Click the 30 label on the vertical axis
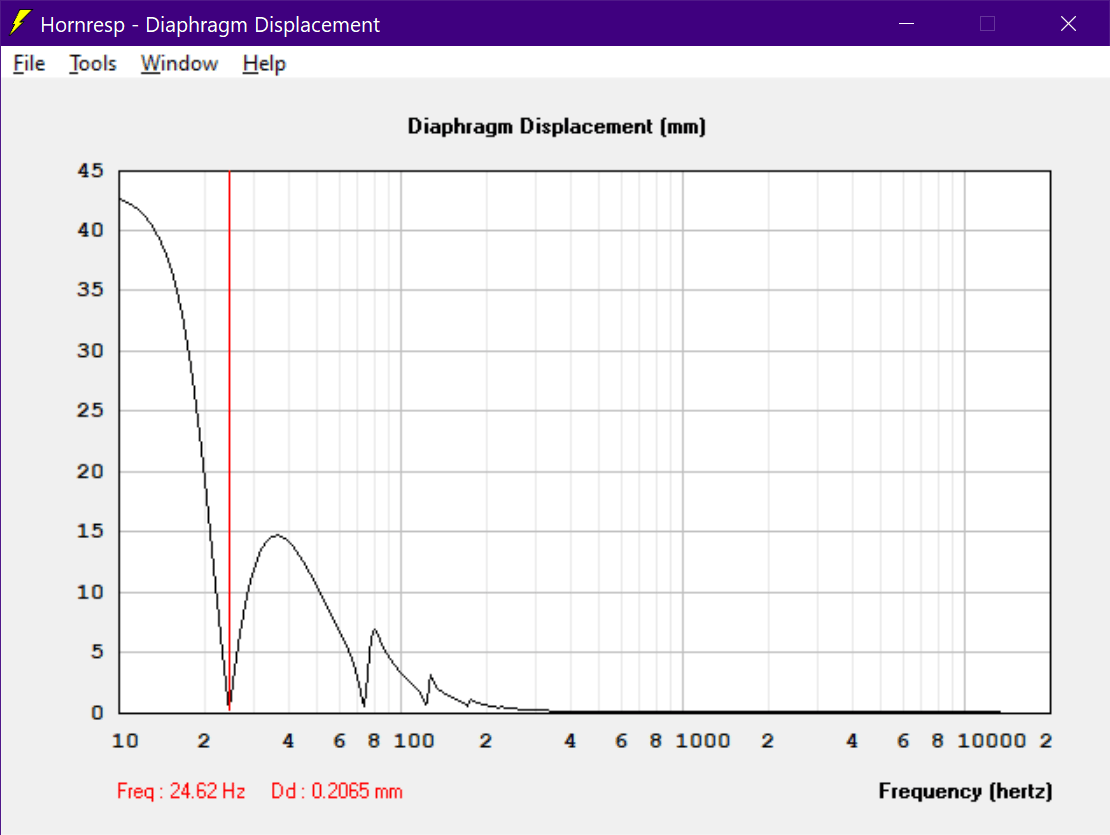The height and width of the screenshot is (835, 1110). [x=90, y=350]
